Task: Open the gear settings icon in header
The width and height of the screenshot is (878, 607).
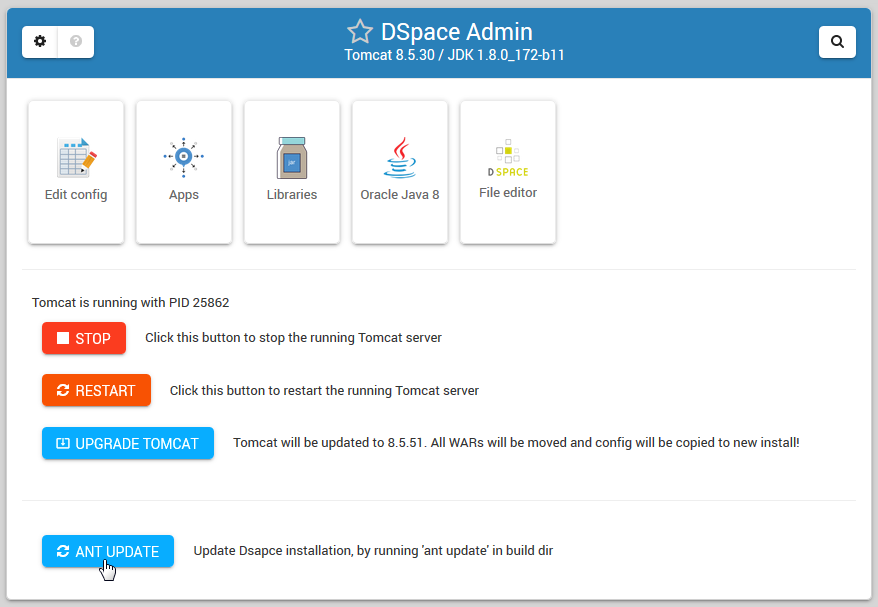Action: coord(40,41)
